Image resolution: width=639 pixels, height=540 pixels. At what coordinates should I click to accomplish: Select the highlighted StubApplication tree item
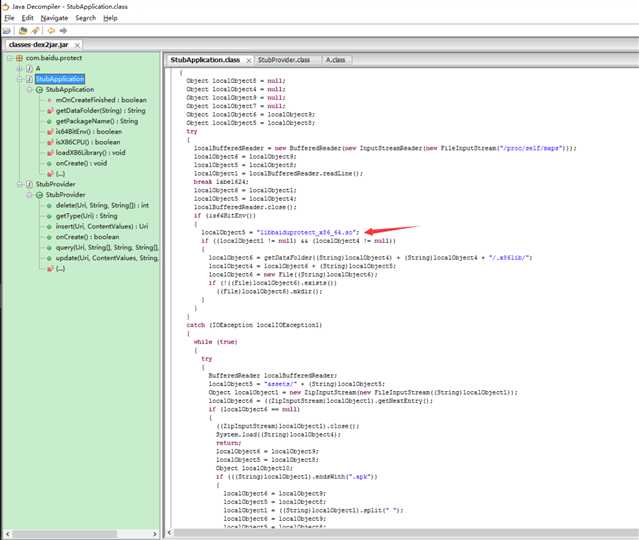pos(60,79)
